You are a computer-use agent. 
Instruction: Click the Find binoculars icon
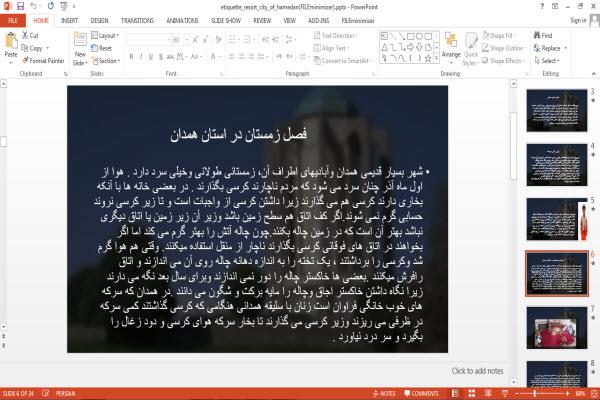tap(537, 35)
